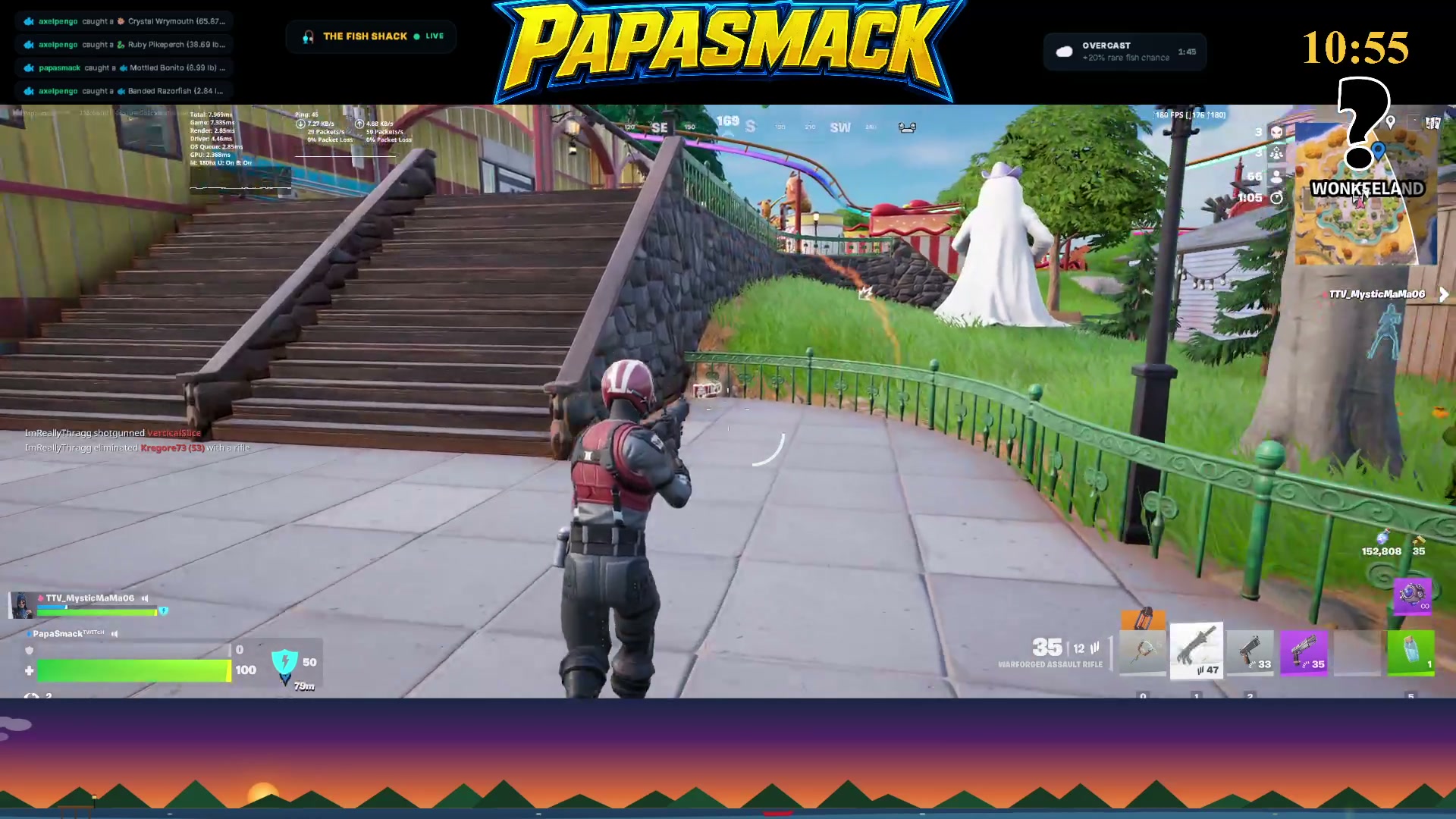Click the OVERCAST weather label
1456x819 pixels.
tap(1106, 45)
